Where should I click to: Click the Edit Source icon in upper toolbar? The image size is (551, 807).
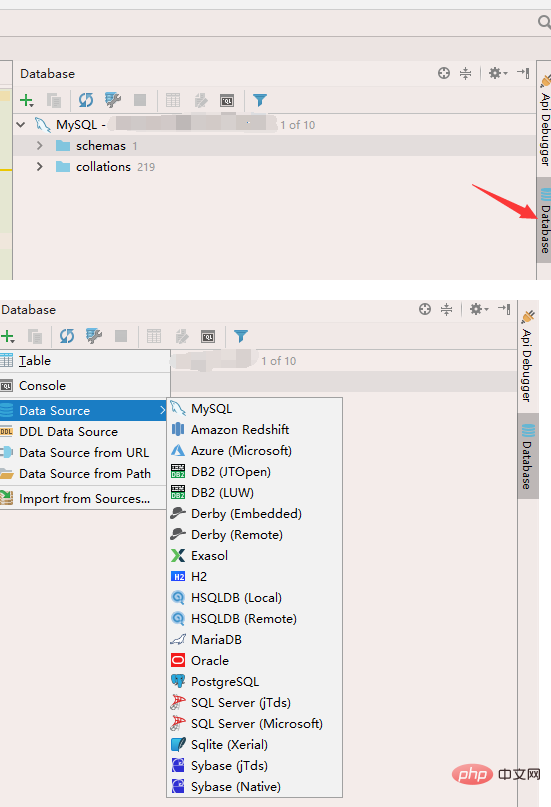coord(201,100)
